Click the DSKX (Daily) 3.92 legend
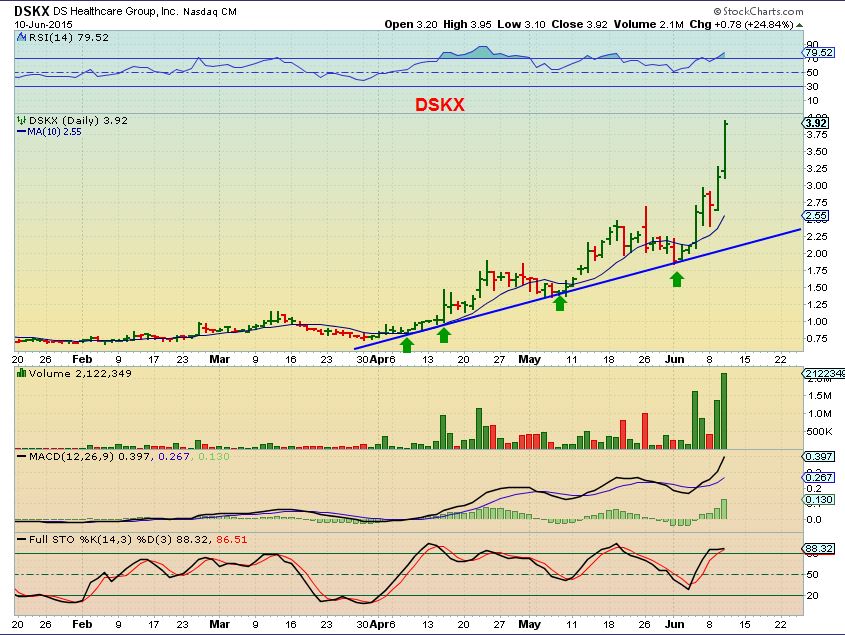The width and height of the screenshot is (845, 635). [x=78, y=120]
